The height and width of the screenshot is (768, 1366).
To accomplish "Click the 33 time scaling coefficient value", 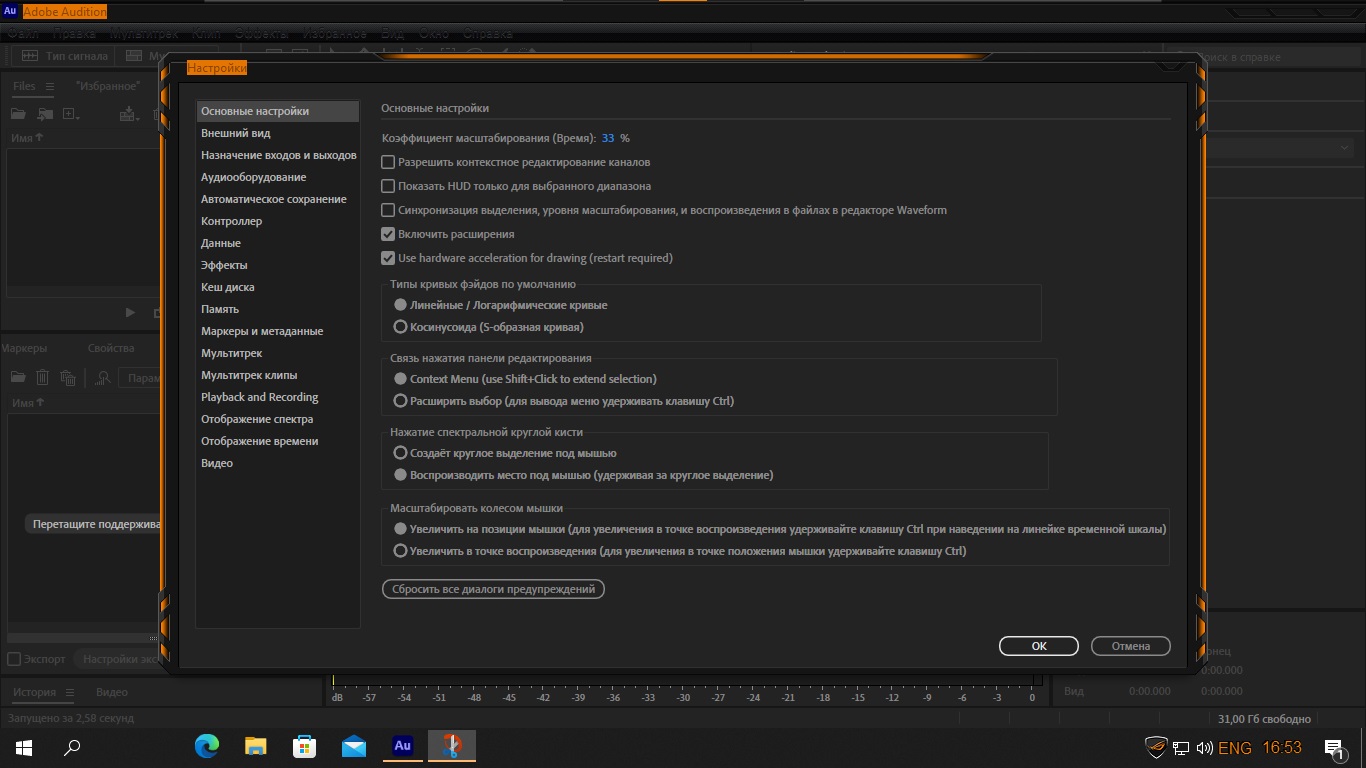I will coord(608,139).
